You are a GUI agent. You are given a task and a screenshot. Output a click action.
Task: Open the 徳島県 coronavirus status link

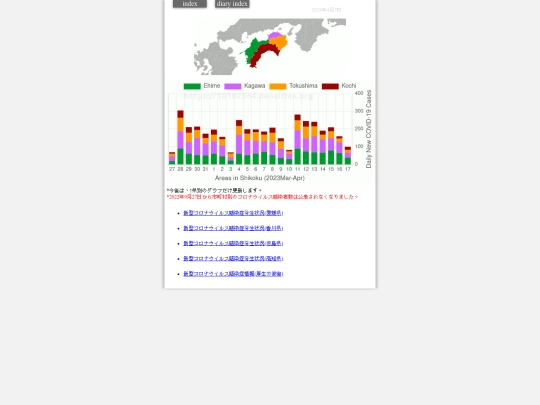[233, 243]
